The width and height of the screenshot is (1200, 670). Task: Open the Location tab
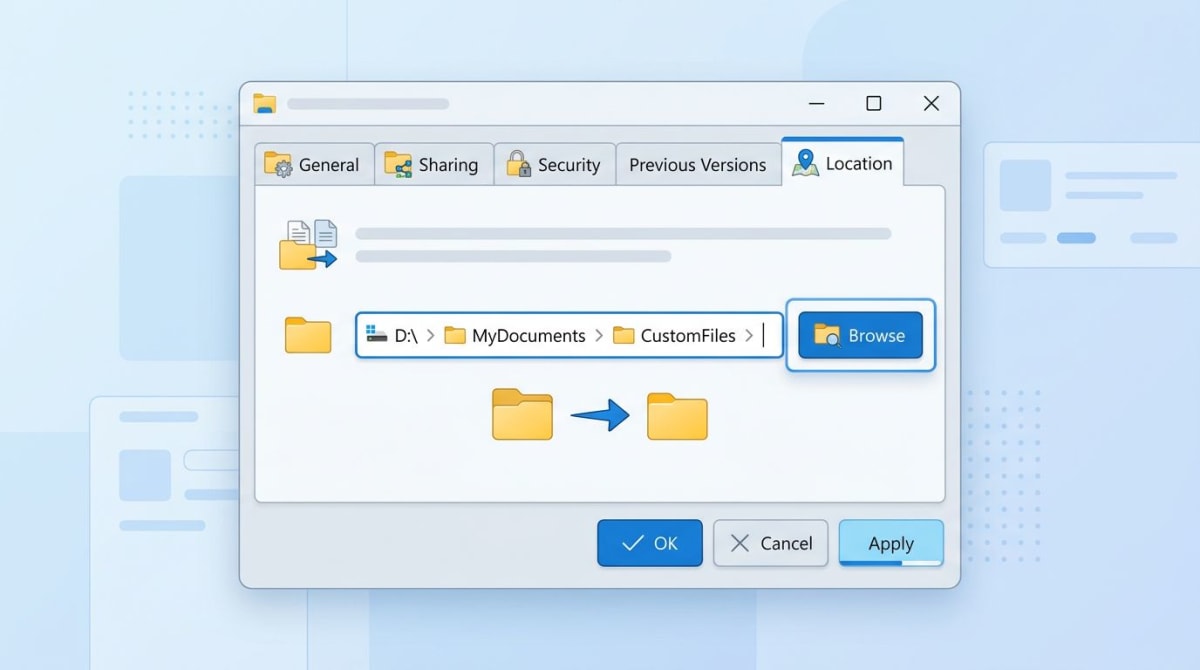pos(855,163)
